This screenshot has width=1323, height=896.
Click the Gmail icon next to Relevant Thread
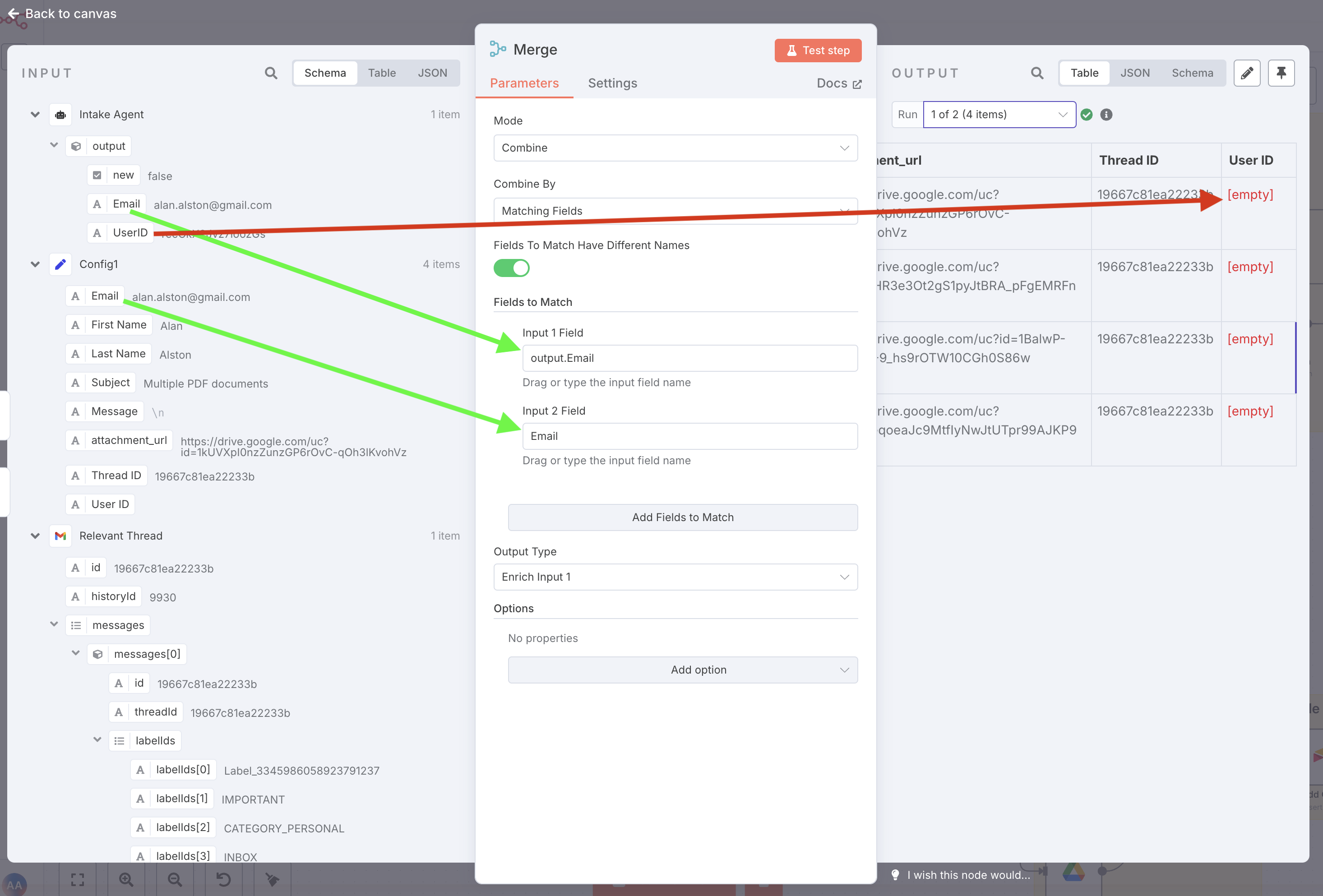click(x=60, y=536)
